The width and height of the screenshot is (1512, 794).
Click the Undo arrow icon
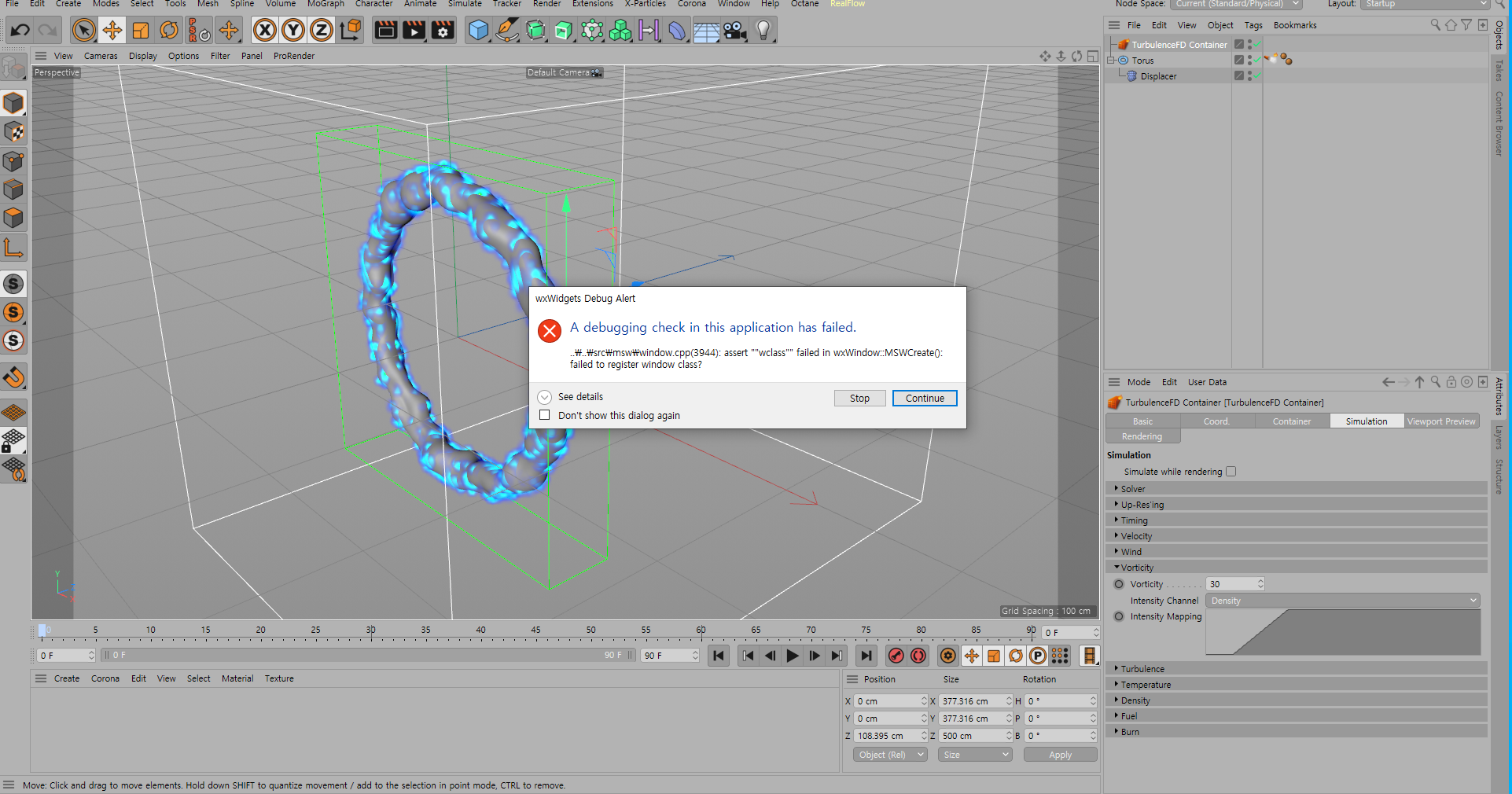pos(20,31)
